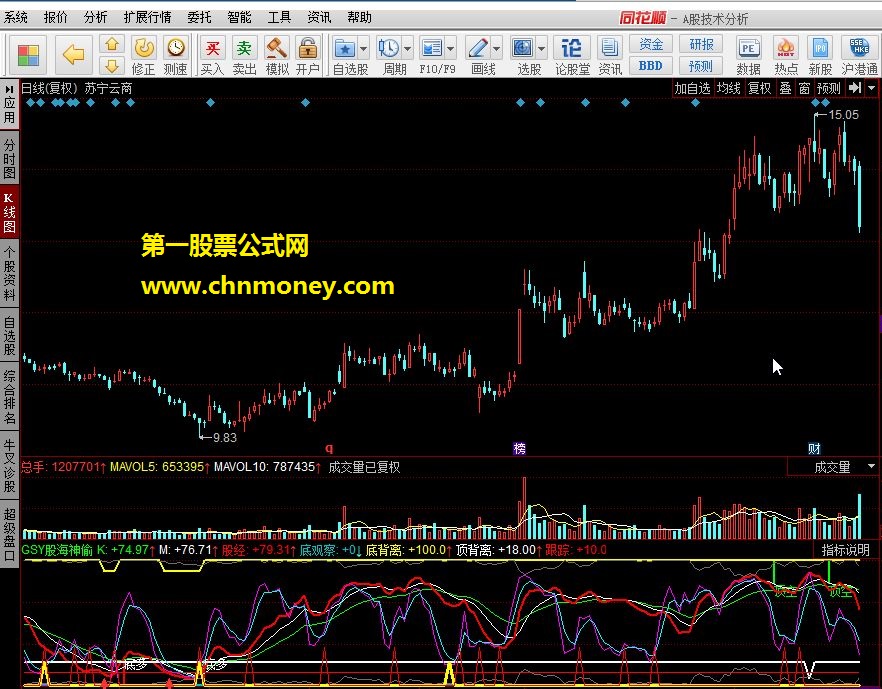Switch to the 分时图 sidebar tab

[x=10, y=158]
